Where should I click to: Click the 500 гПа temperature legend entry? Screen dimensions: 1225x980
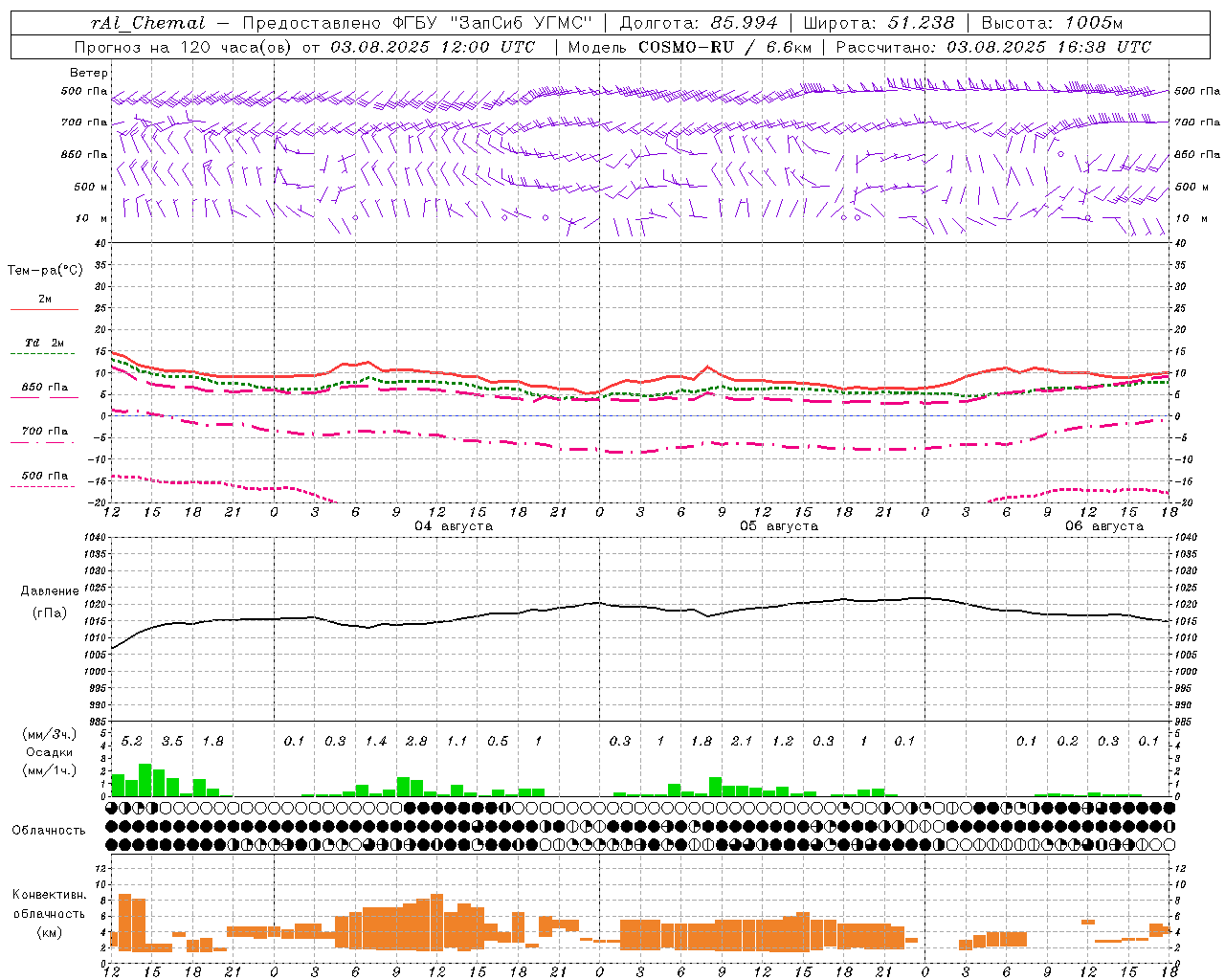[45, 476]
